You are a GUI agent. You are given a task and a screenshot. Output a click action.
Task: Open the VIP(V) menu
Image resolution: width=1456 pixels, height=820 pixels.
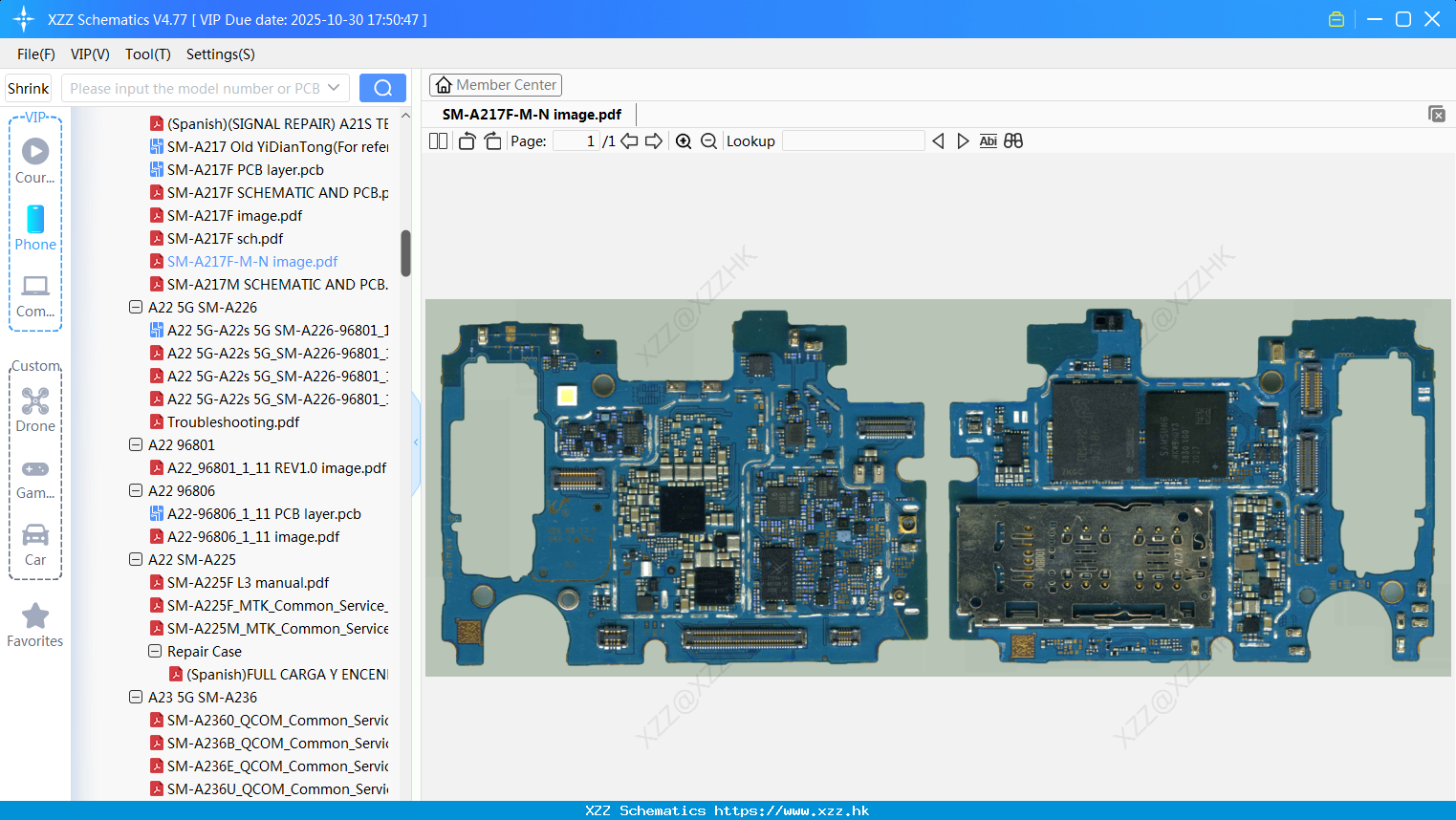(90, 54)
